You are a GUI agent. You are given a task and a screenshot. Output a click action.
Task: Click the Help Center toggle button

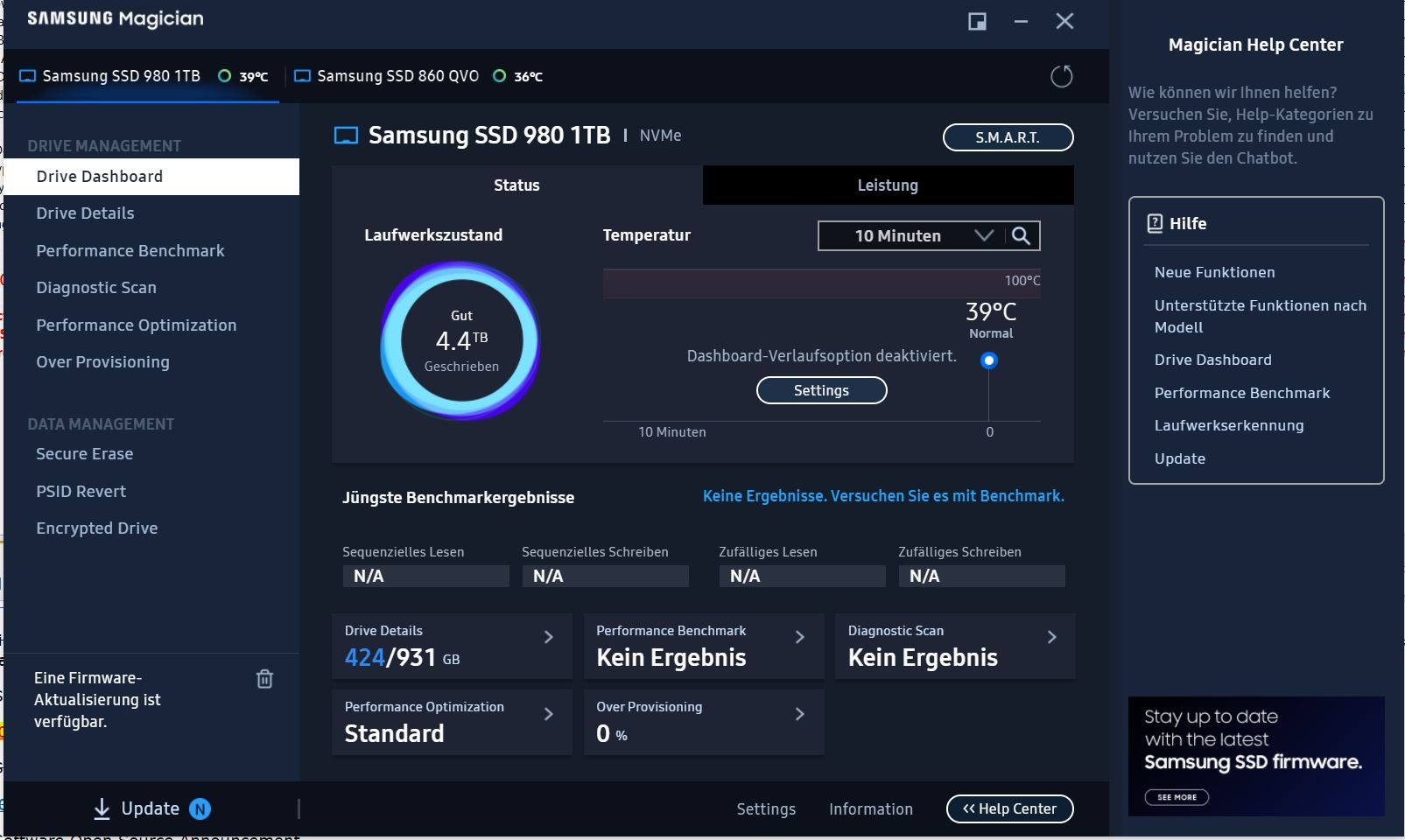1009,809
